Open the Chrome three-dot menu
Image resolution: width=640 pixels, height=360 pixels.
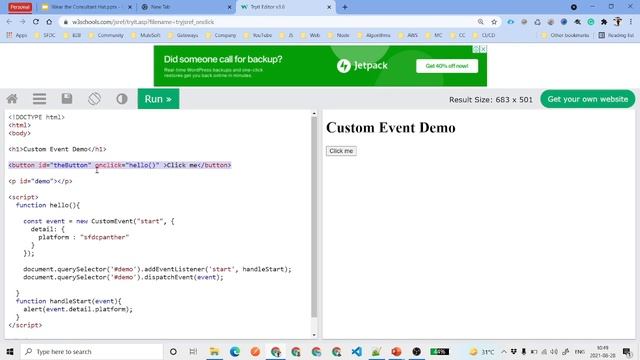pos(631,22)
